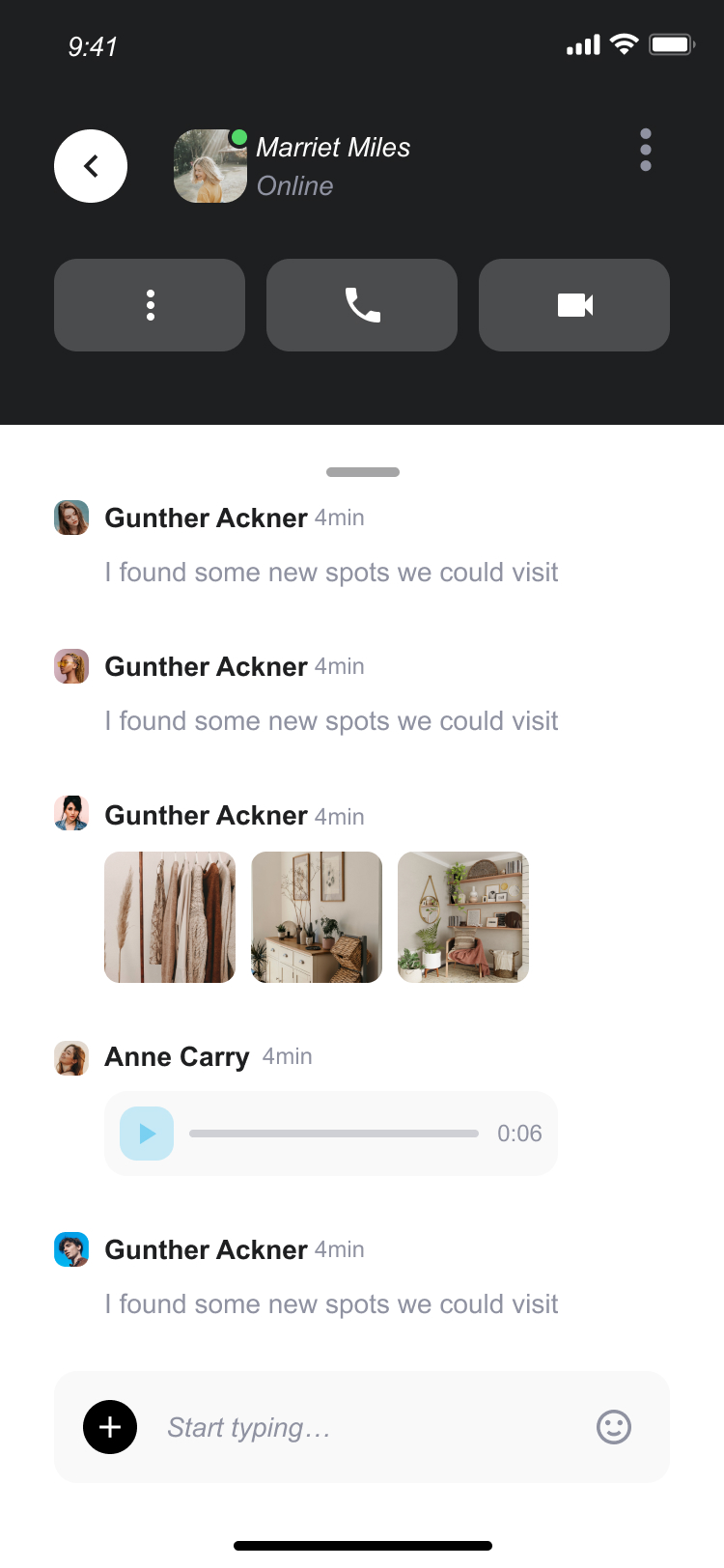Open the header three-dot options menu

coord(646,150)
